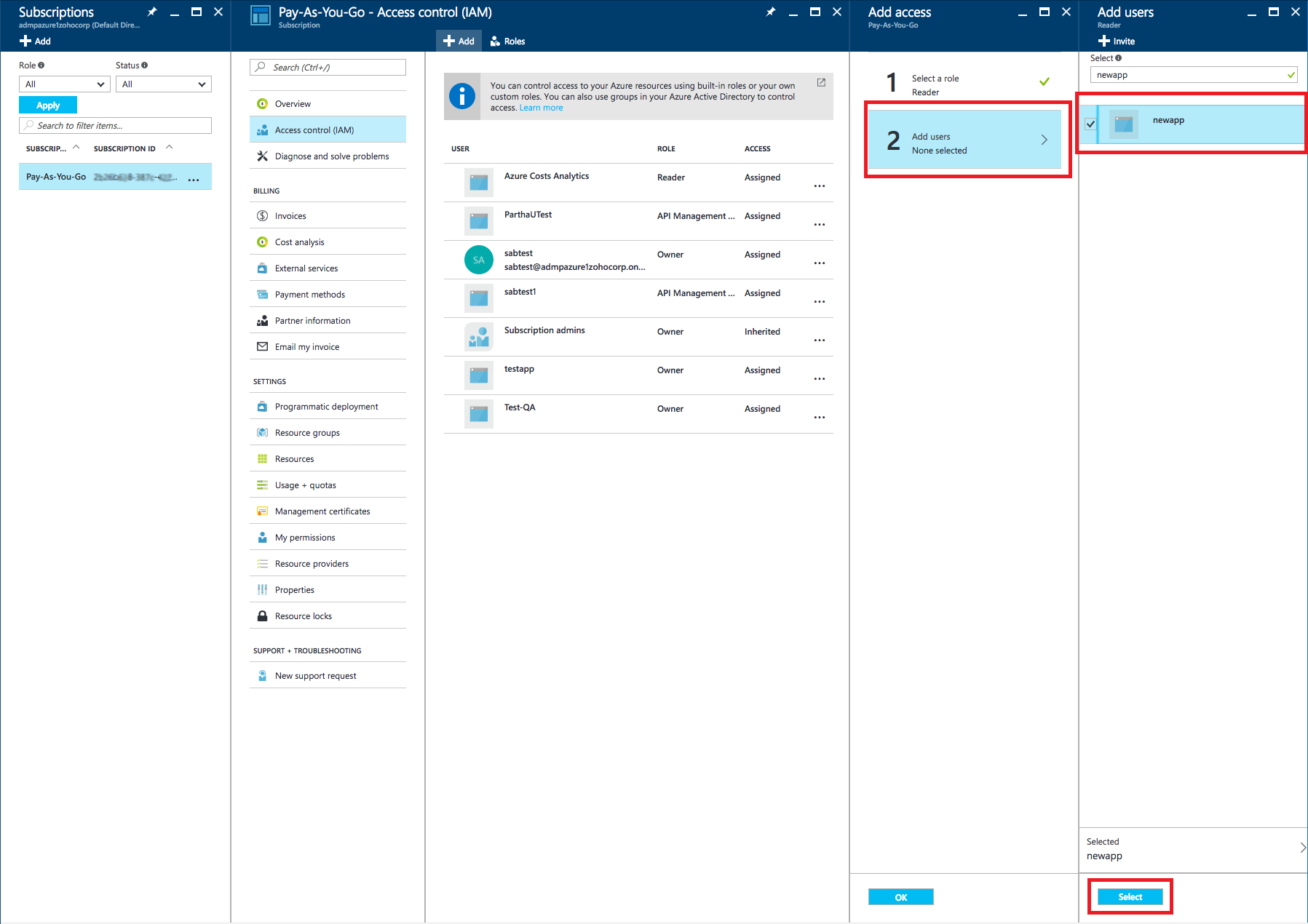Click the My permissions person icon
This screenshot has height=924, width=1308.
[262, 538]
